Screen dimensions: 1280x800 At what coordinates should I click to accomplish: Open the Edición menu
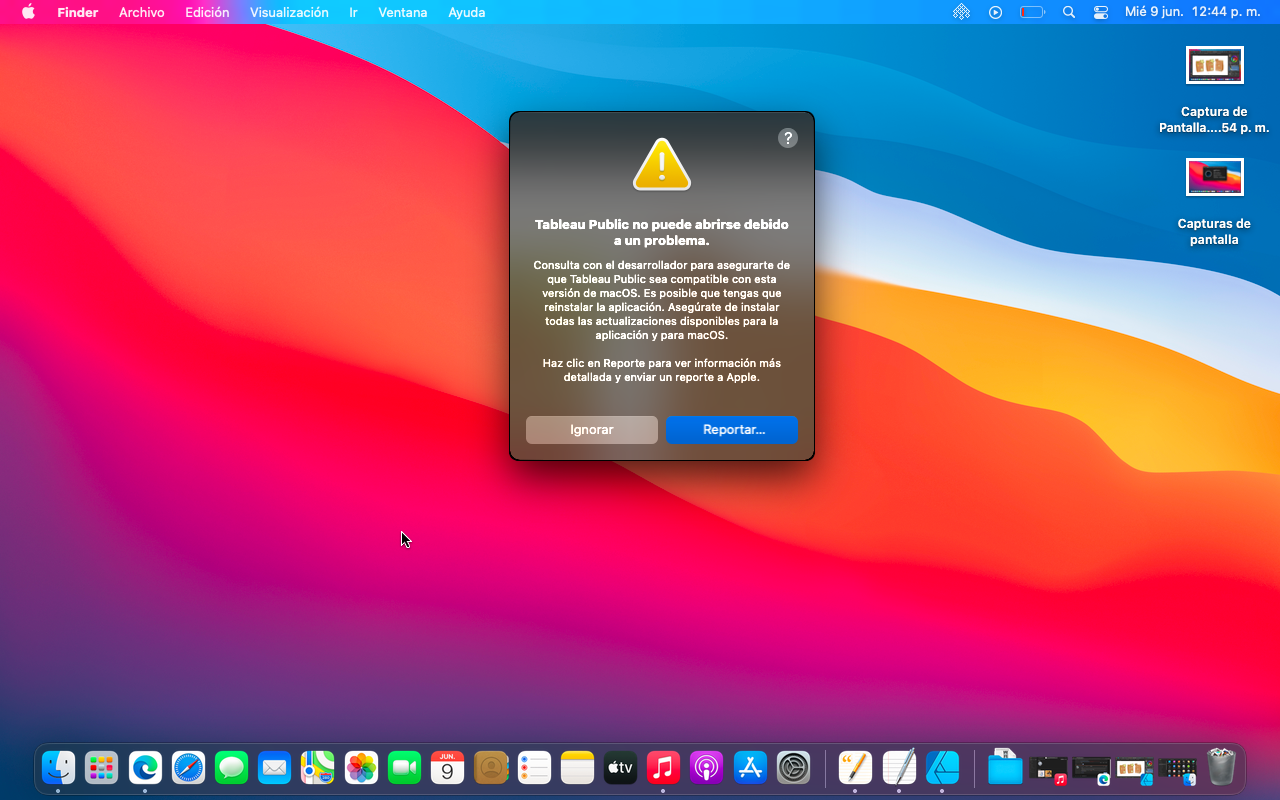click(x=207, y=12)
